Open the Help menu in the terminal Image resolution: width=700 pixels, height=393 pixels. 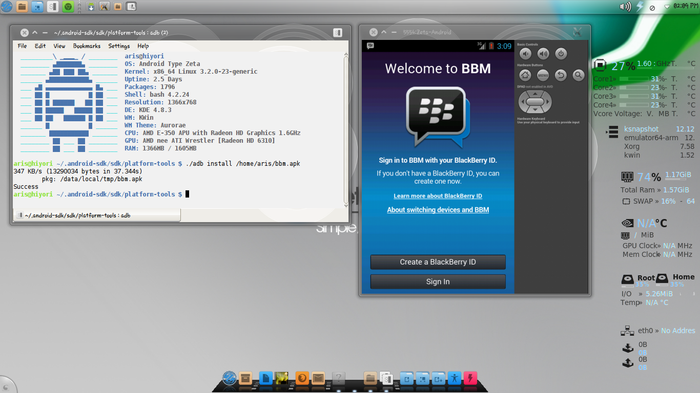(143, 46)
